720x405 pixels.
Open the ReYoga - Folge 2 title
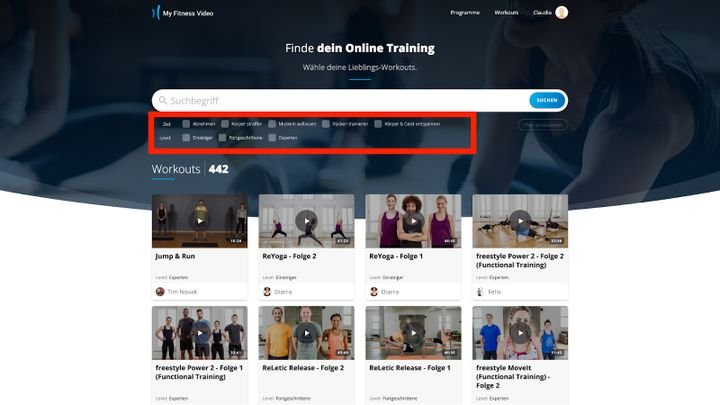289,256
